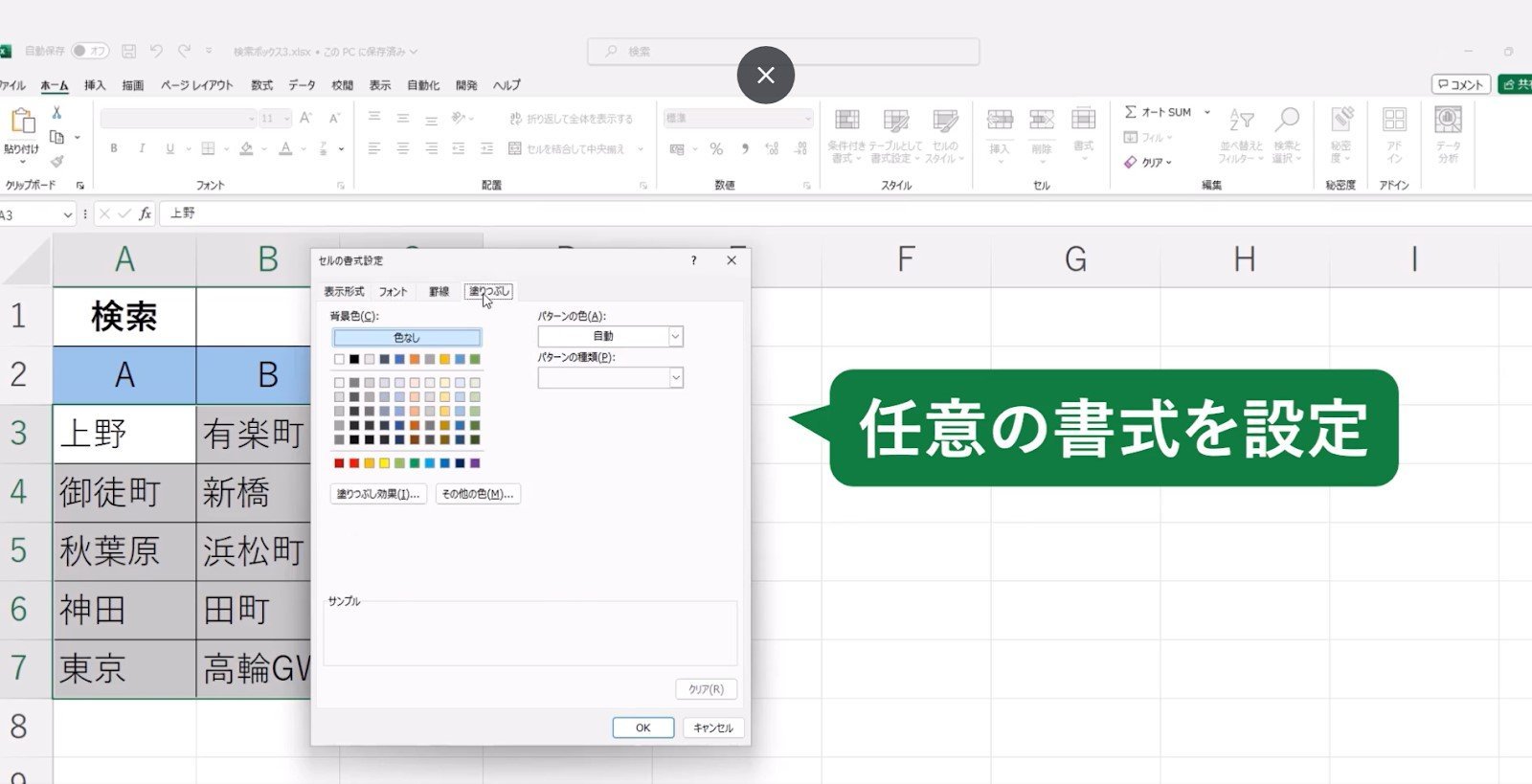Select the cell containing 新橋
Image resolution: width=1532 pixels, height=784 pixels.
pos(255,493)
